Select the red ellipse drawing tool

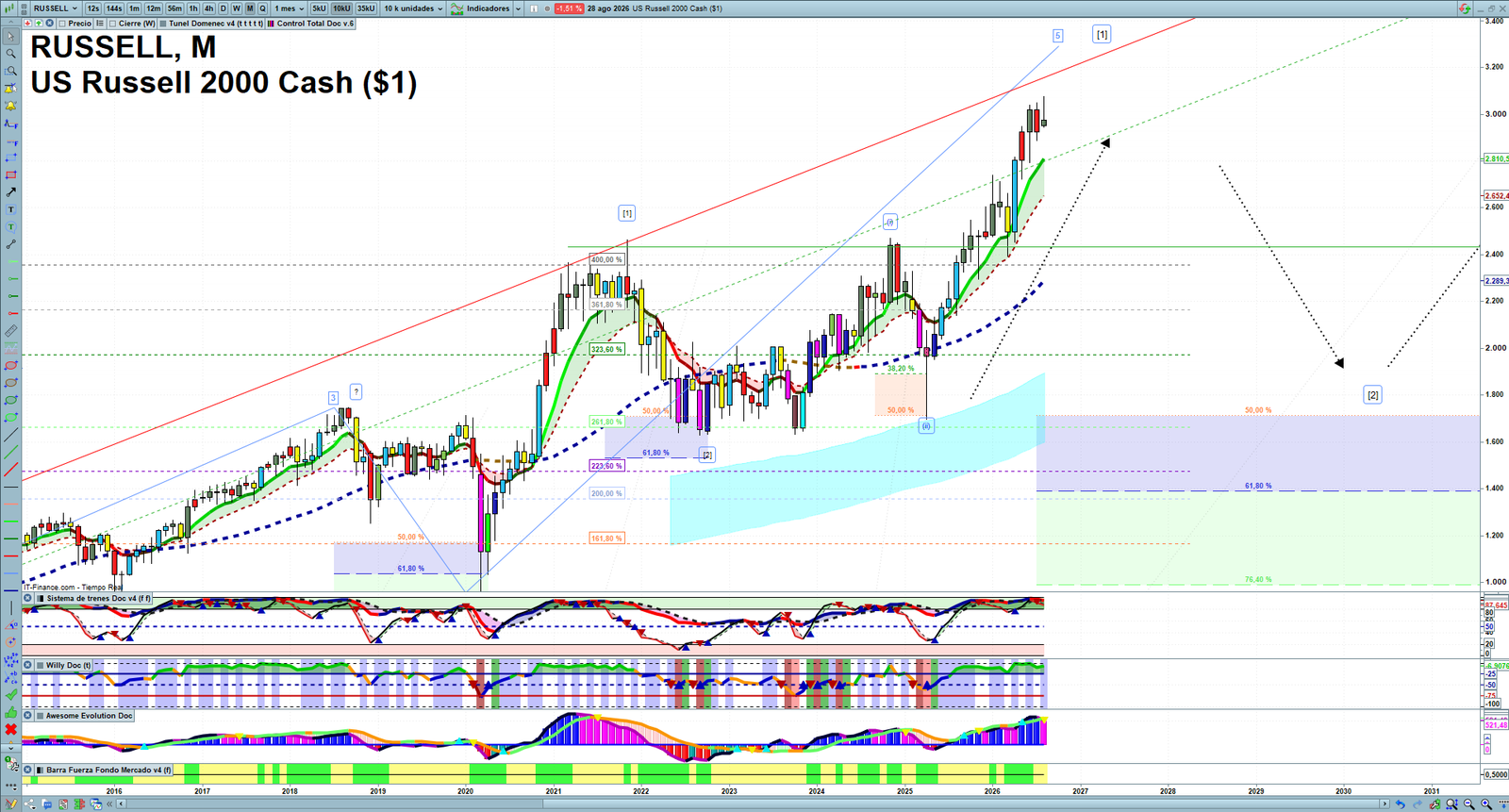pyautogui.click(x=11, y=365)
